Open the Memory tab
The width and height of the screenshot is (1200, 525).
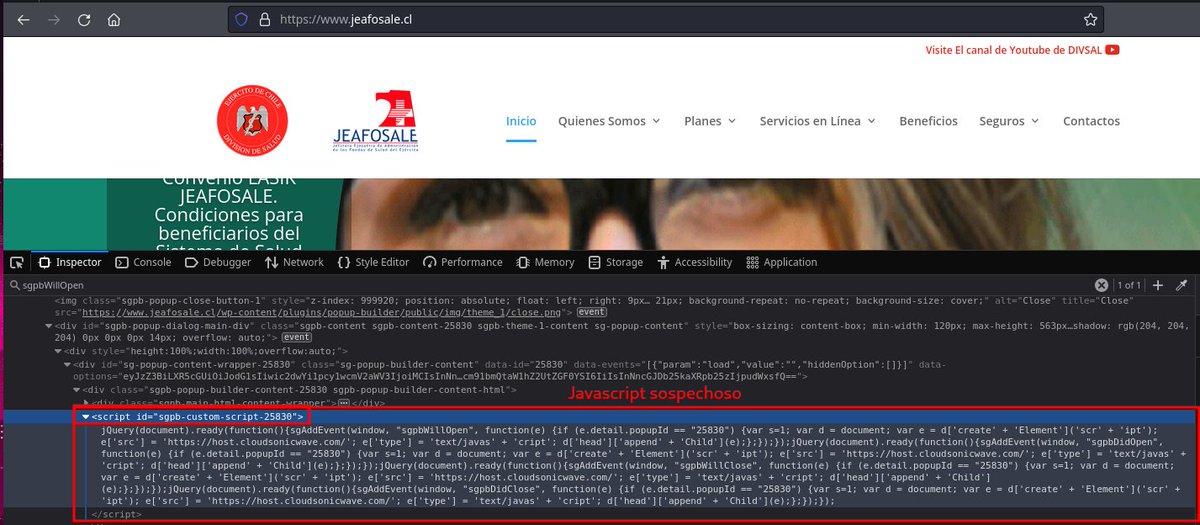(x=546, y=262)
